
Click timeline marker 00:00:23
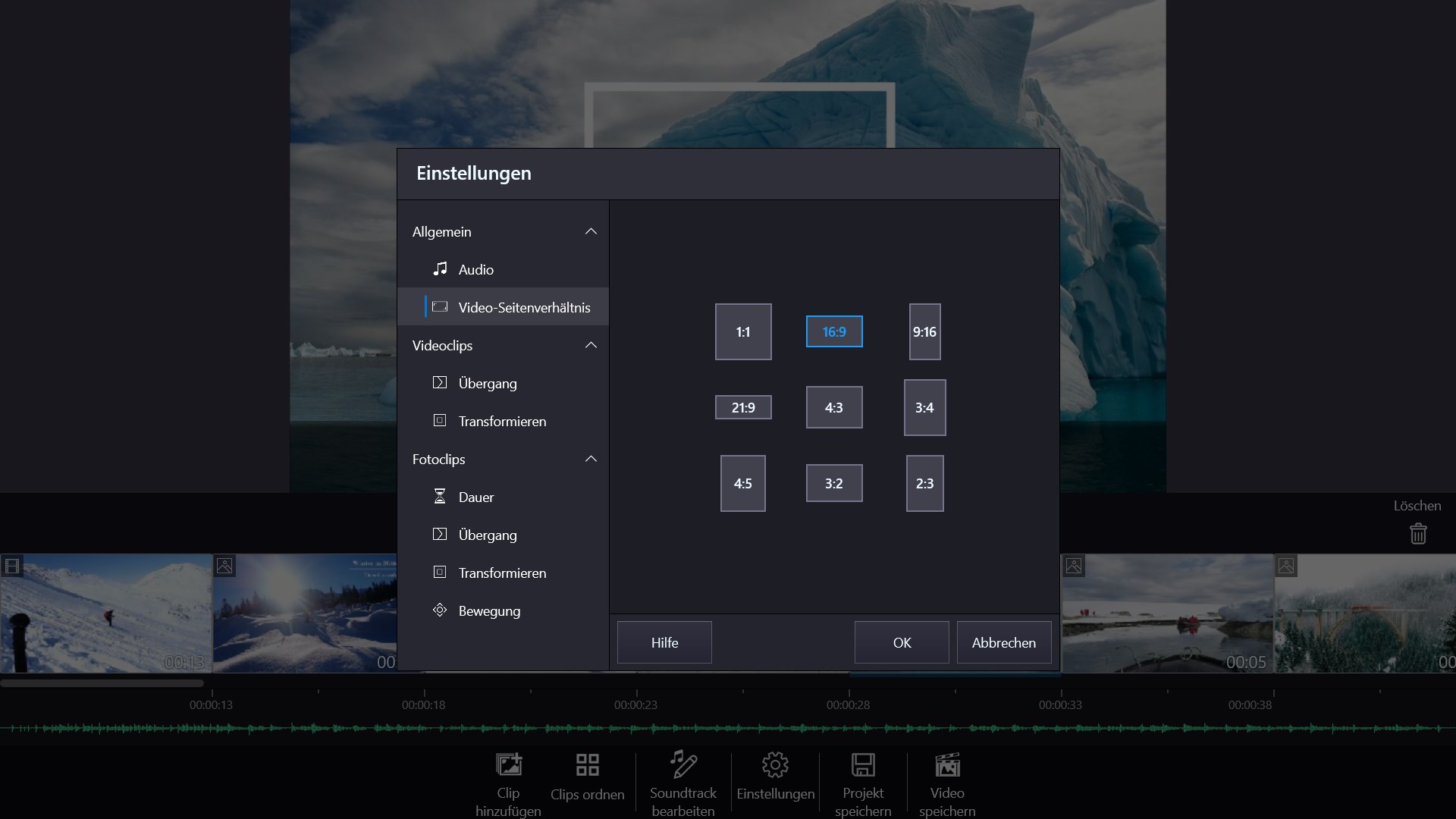[635, 704]
